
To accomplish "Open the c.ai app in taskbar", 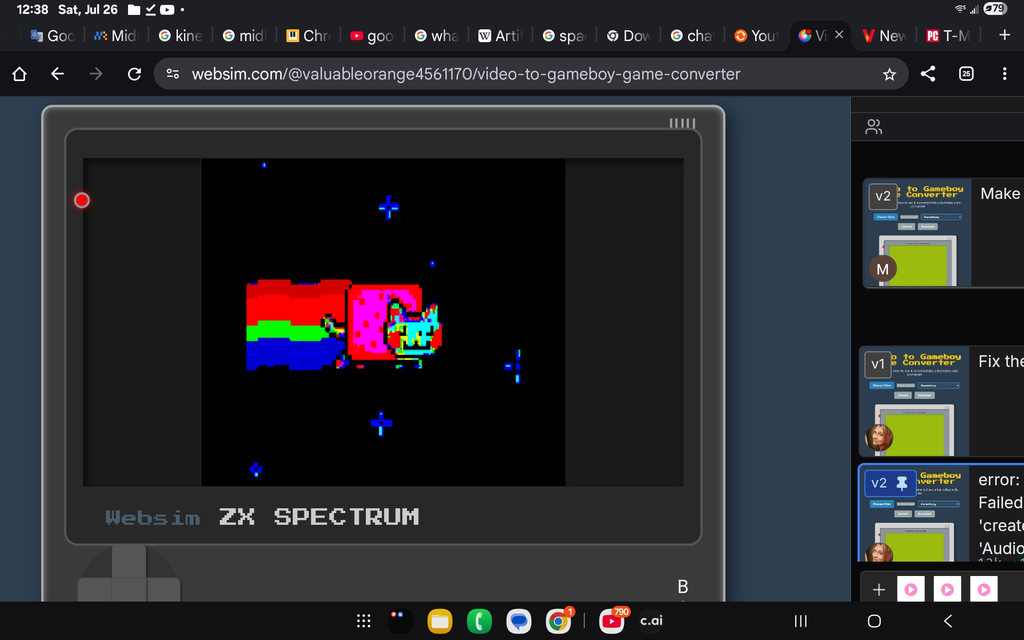I will (651, 621).
